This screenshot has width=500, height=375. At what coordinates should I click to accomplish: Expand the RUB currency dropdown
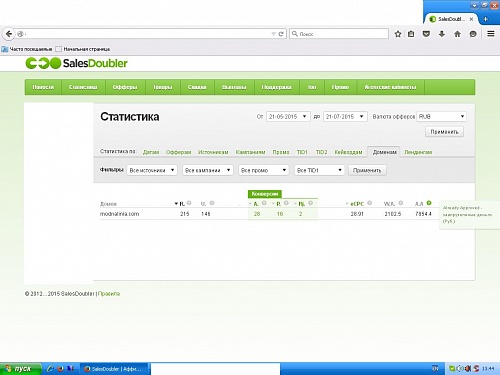tap(441, 116)
